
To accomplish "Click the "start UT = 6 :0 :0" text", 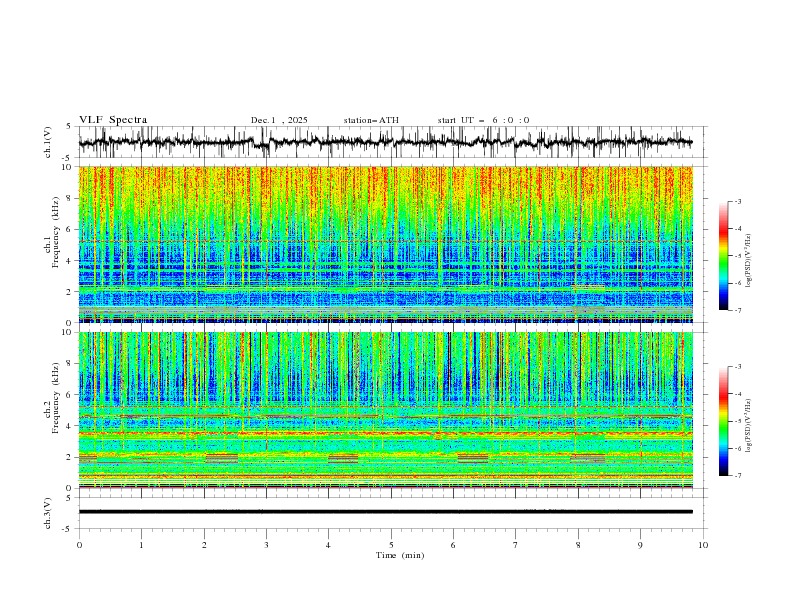I will point(483,120).
